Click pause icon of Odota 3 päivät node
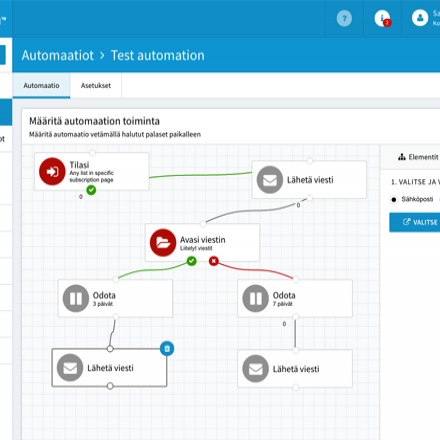Screen dimensions: 440x440 (x=76, y=298)
